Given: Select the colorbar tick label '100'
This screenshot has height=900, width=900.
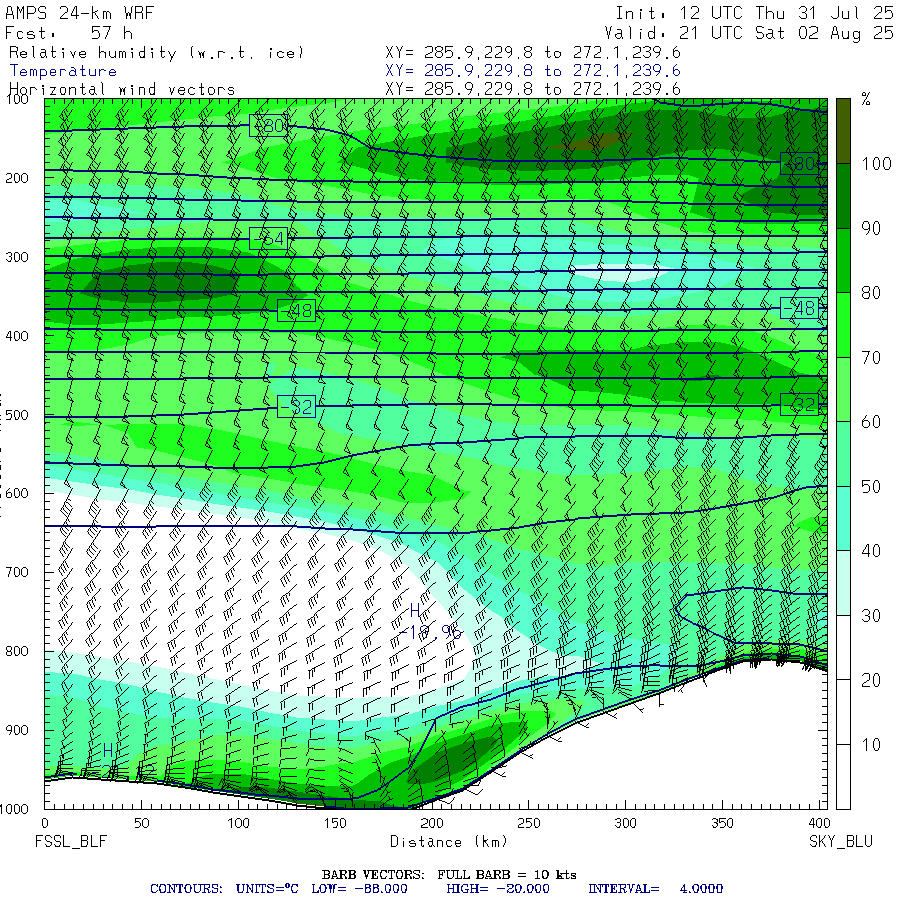Looking at the screenshot, I should coord(876,164).
